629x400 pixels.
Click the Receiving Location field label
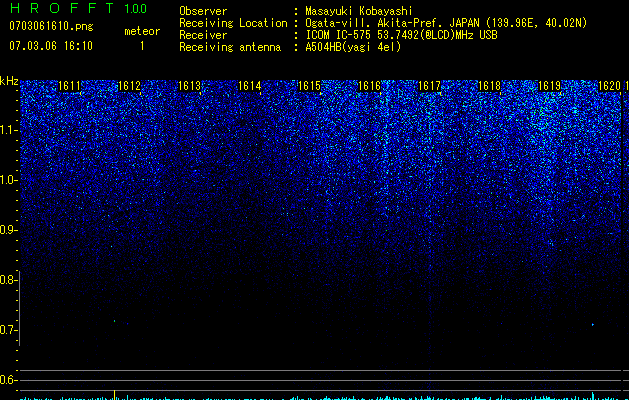coord(233,23)
